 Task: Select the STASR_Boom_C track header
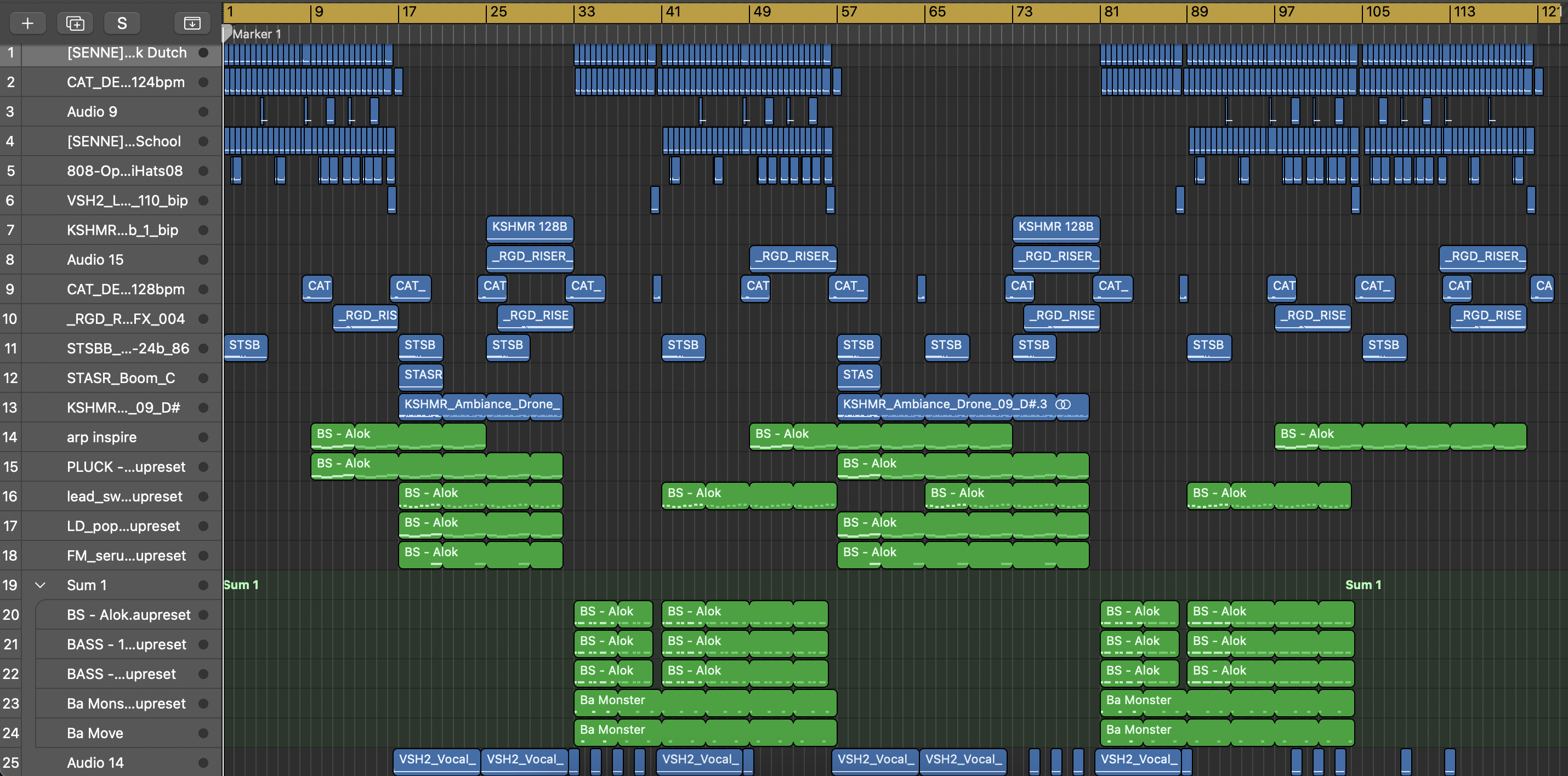(x=111, y=378)
